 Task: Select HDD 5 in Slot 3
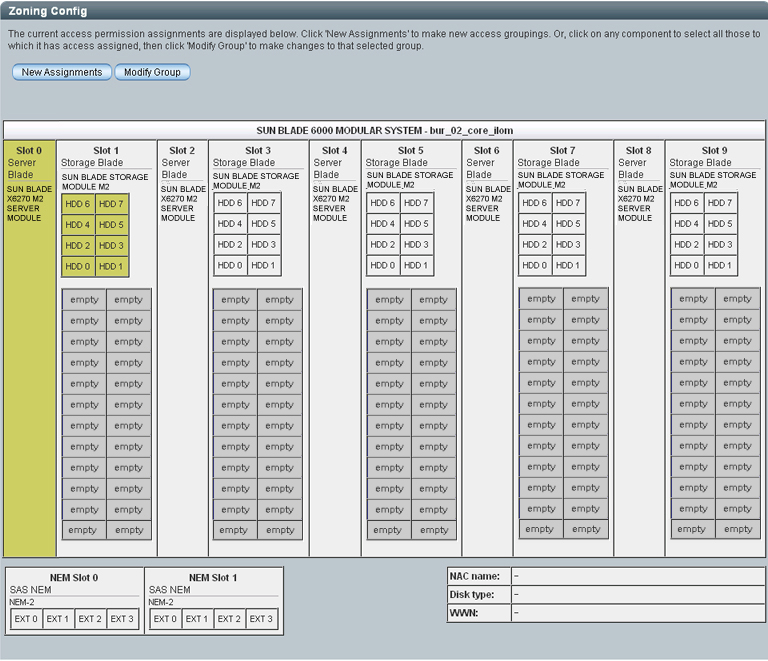(264, 224)
